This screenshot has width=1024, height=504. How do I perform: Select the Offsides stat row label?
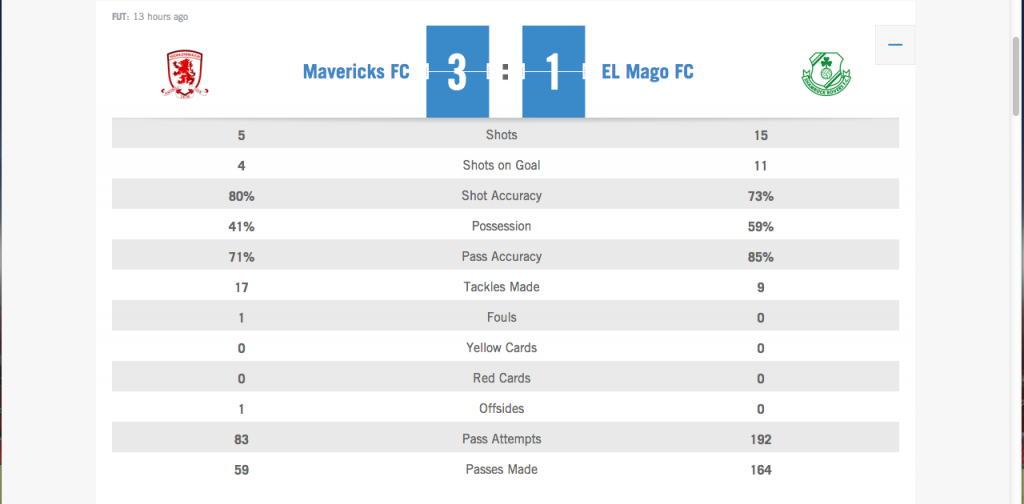tap(501, 409)
